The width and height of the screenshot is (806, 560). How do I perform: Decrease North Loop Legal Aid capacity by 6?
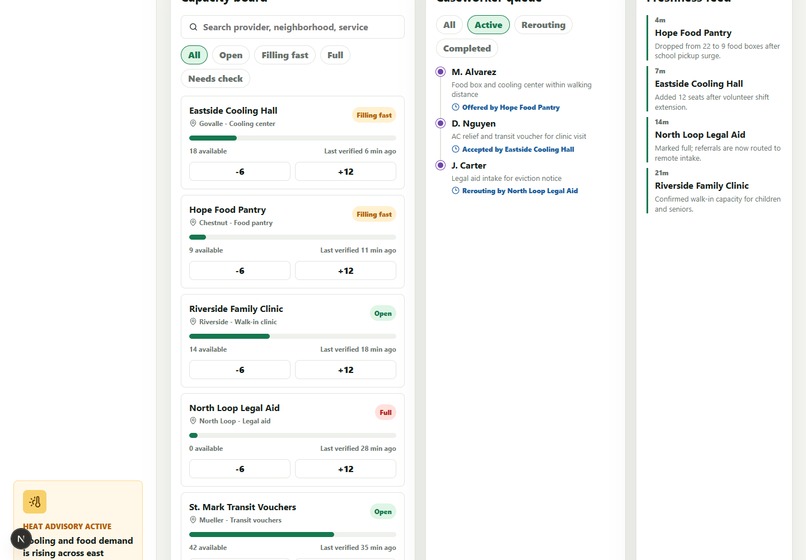(x=240, y=469)
